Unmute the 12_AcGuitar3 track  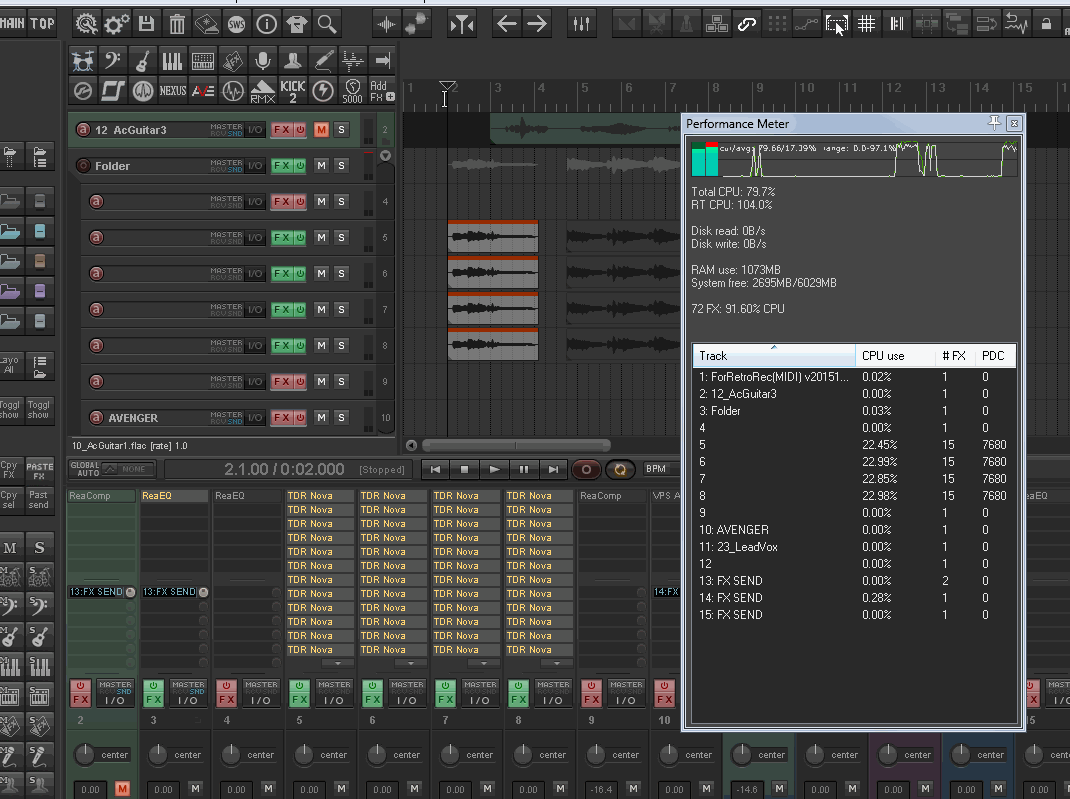tap(321, 130)
